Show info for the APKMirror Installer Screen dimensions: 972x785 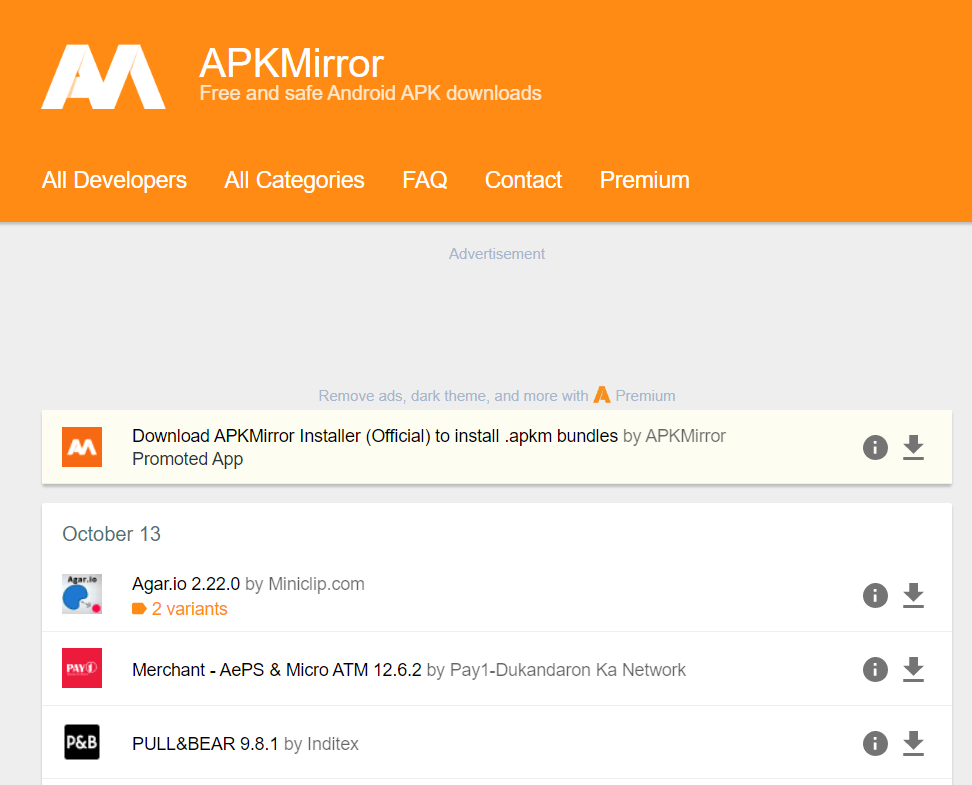[875, 447]
